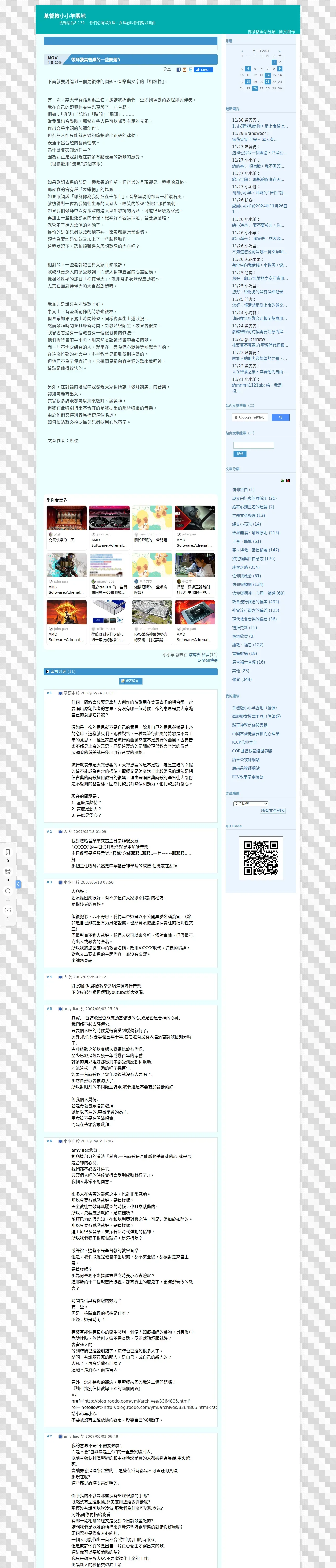Open category 成聖之路 (354)
This screenshot has height=1568, width=336.
(246, 567)
